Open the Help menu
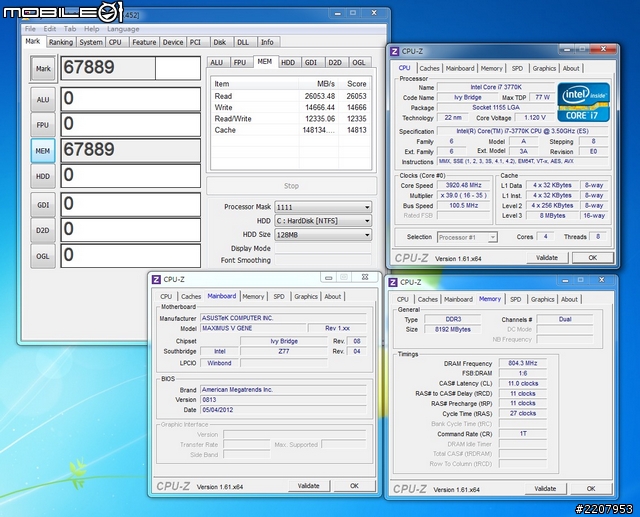The width and height of the screenshot is (640, 517). point(91,29)
